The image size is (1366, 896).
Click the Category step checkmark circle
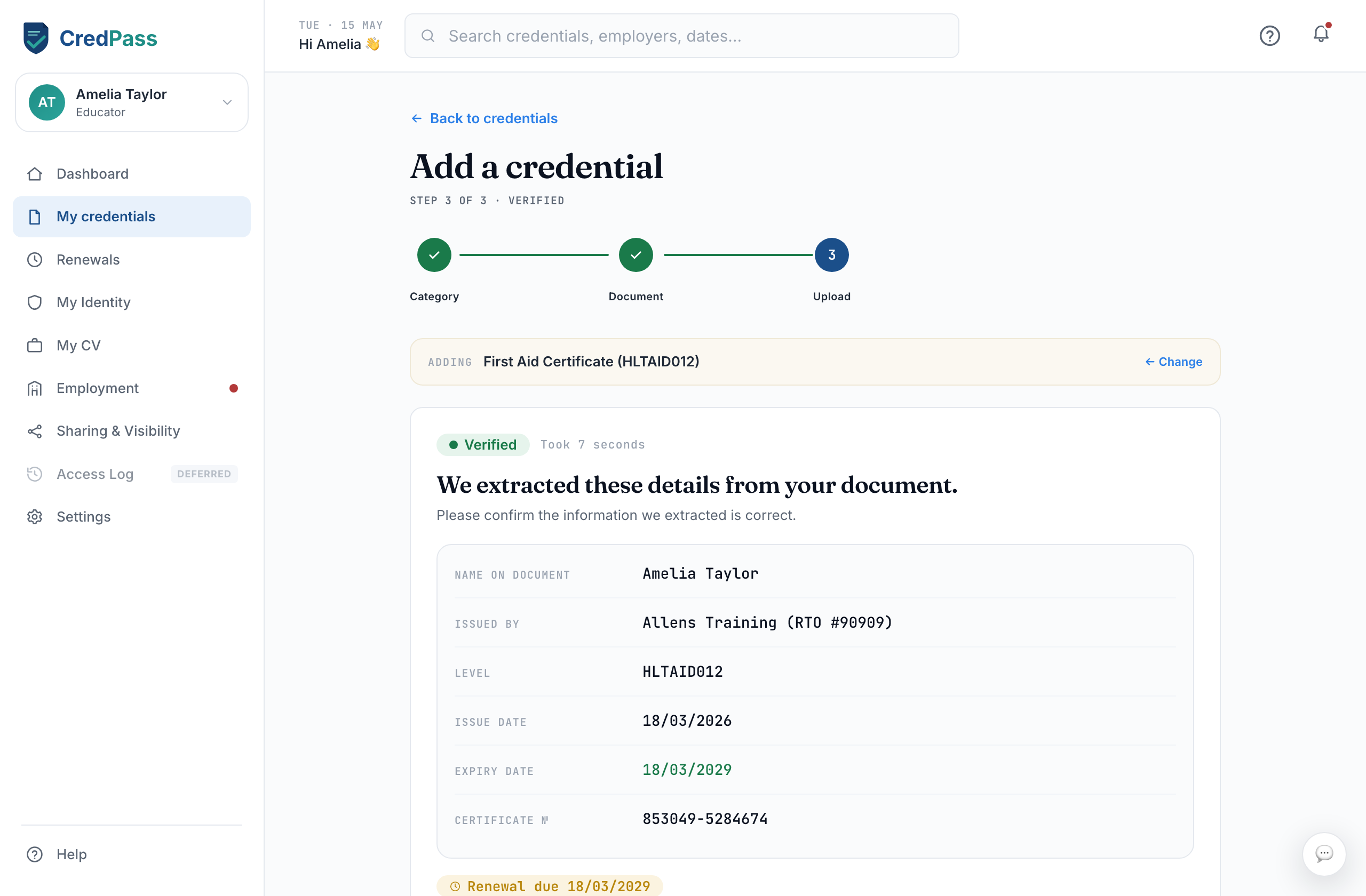click(434, 255)
